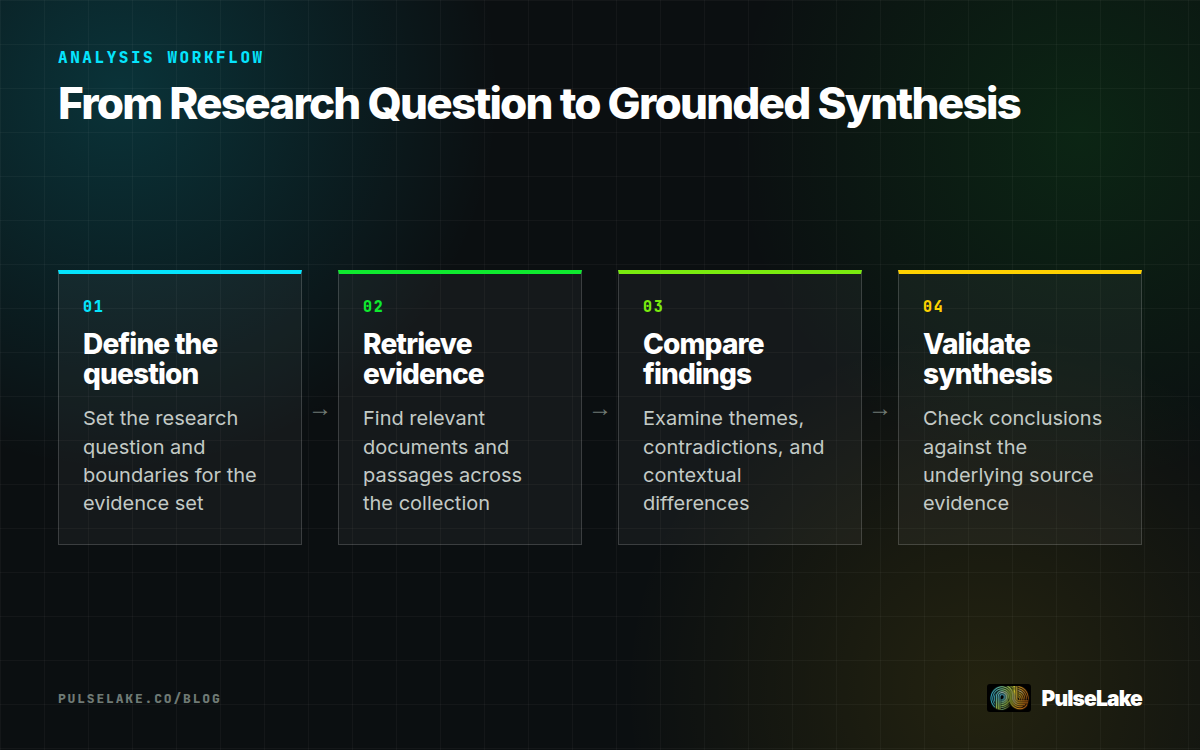Select the '02' step number
1200x750 pixels.
tap(373, 306)
